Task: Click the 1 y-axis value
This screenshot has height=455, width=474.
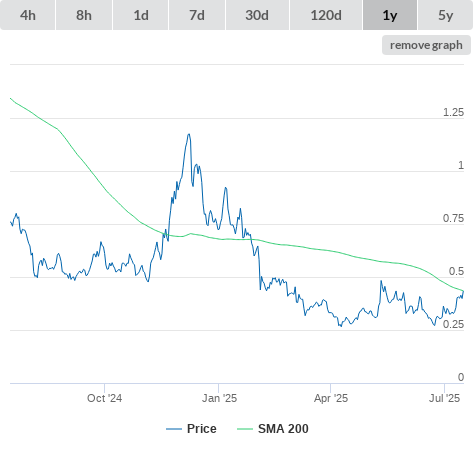Action: (x=461, y=165)
